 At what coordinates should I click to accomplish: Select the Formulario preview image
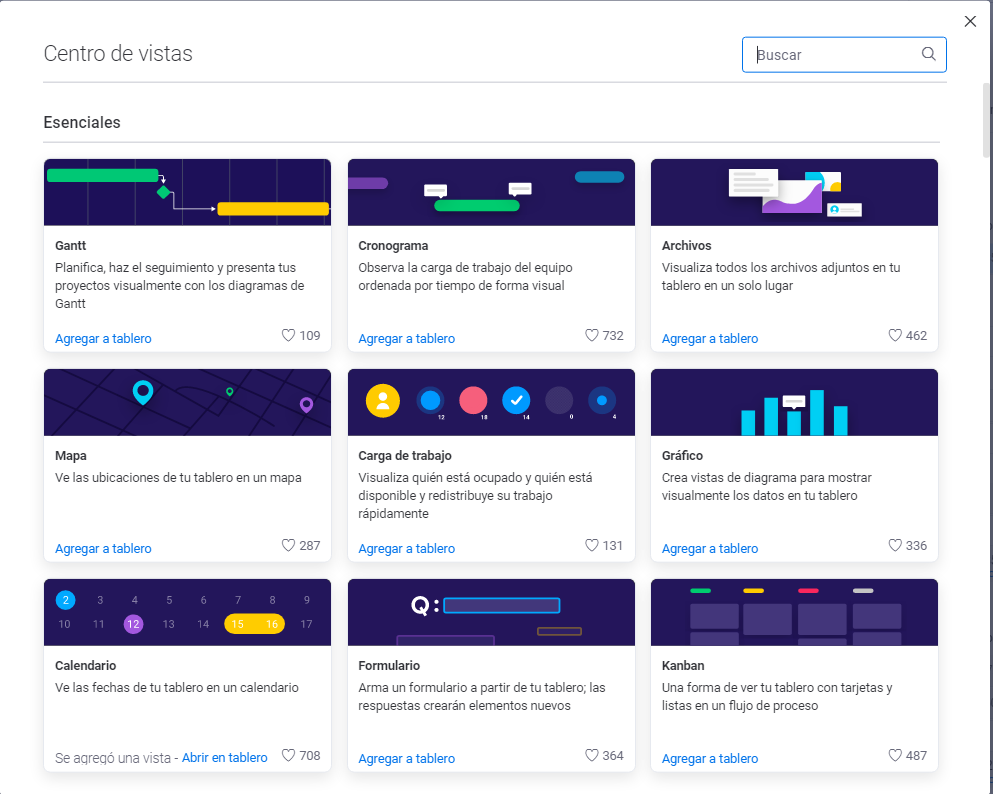pos(491,612)
